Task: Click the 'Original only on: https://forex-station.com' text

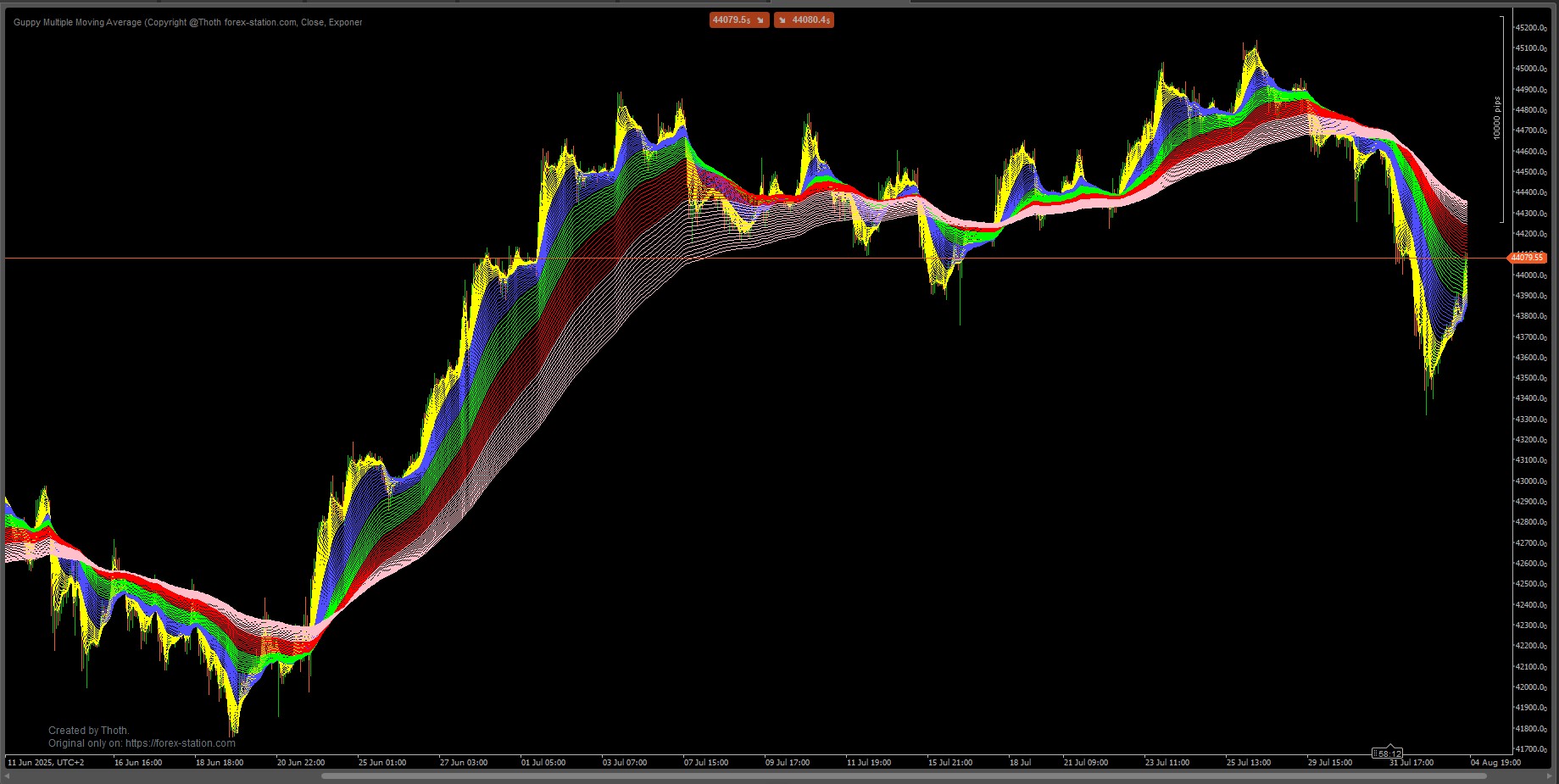Action: 142,743
